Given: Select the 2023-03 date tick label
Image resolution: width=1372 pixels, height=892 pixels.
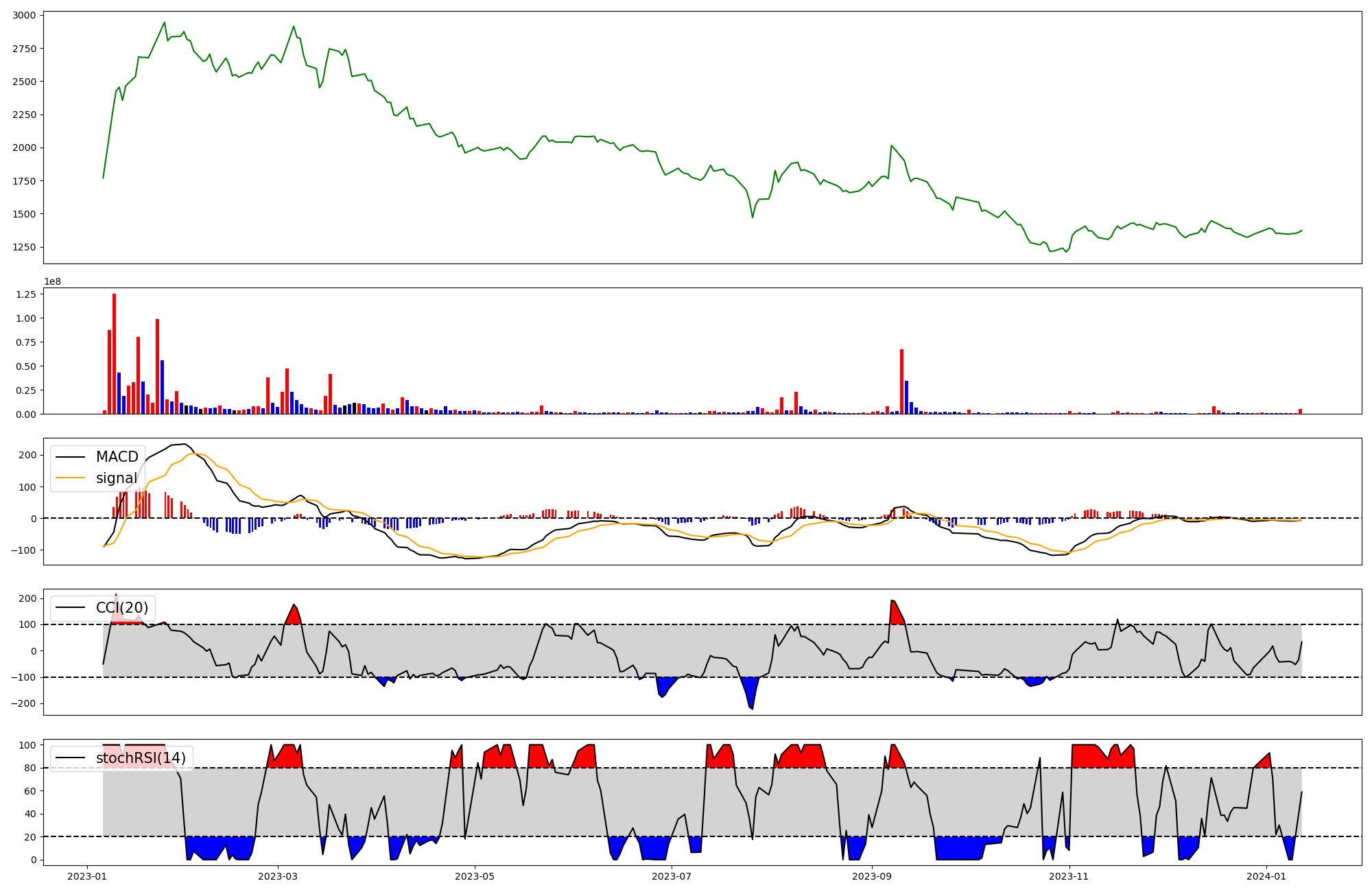Looking at the screenshot, I should (278, 876).
